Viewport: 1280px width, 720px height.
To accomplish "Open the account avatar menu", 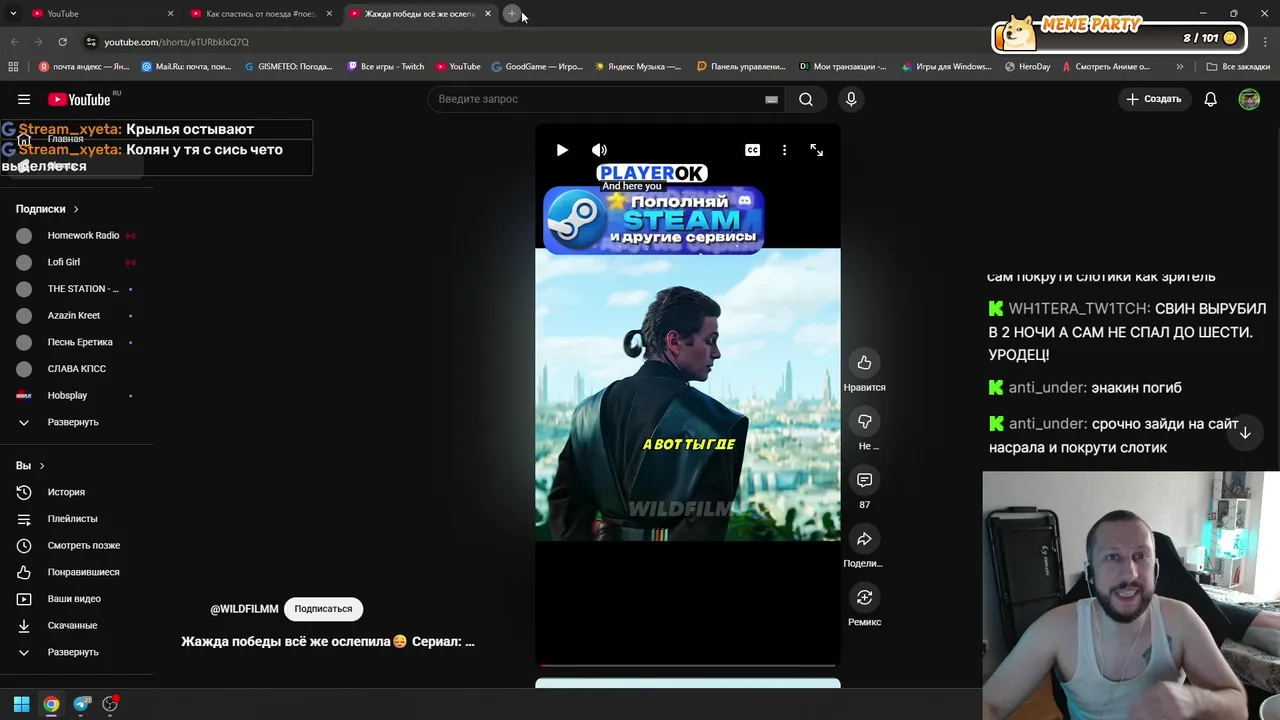I will pyautogui.click(x=1249, y=99).
